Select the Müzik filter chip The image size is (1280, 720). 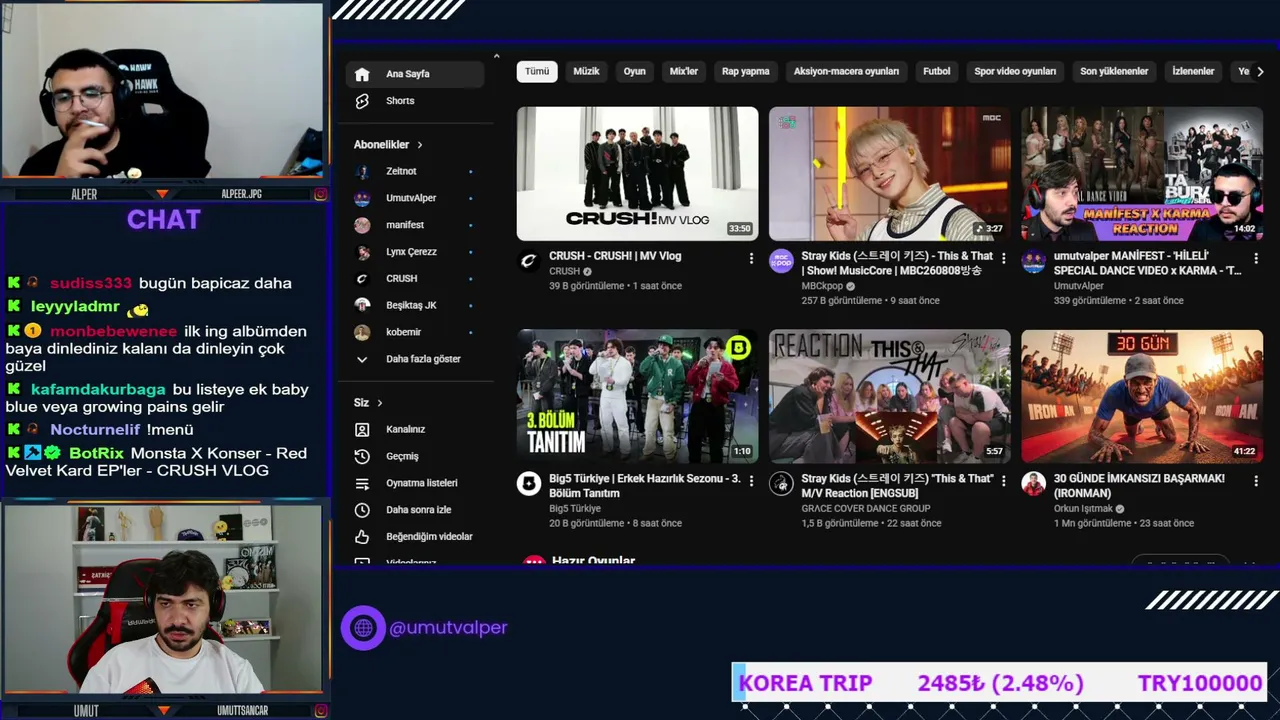(x=586, y=72)
